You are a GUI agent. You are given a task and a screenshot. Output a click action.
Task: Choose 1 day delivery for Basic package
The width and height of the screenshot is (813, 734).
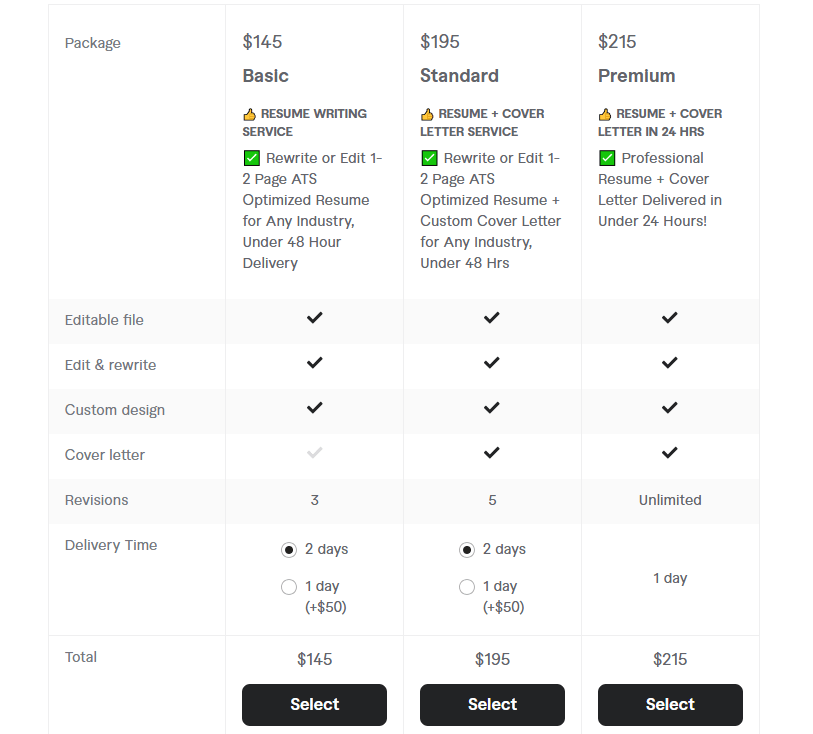click(x=289, y=587)
